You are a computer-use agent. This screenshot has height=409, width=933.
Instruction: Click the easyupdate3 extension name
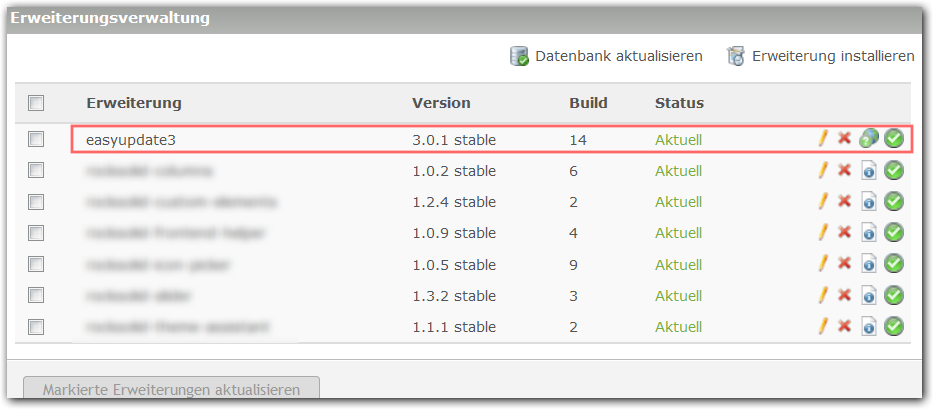[x=131, y=139]
